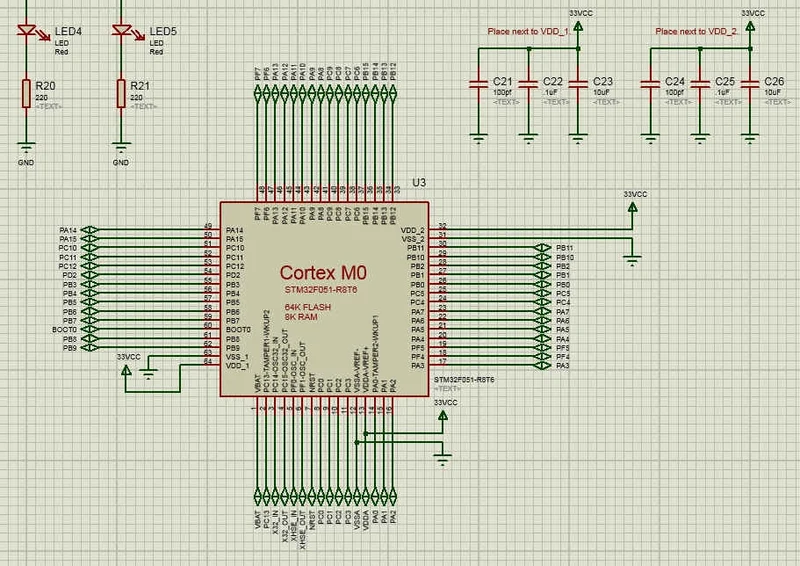Click the U3 reference designator
800x566 pixels.
pos(419,183)
